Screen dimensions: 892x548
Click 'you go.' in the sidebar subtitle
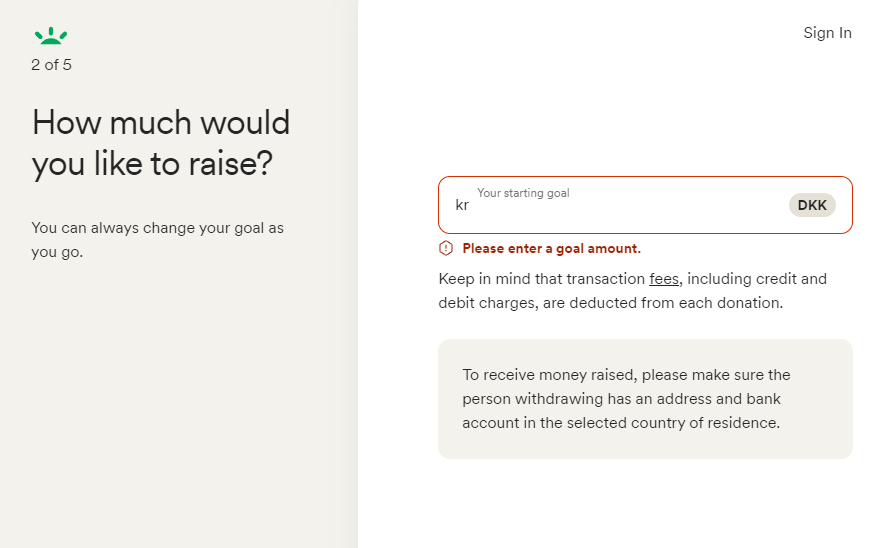tap(57, 252)
